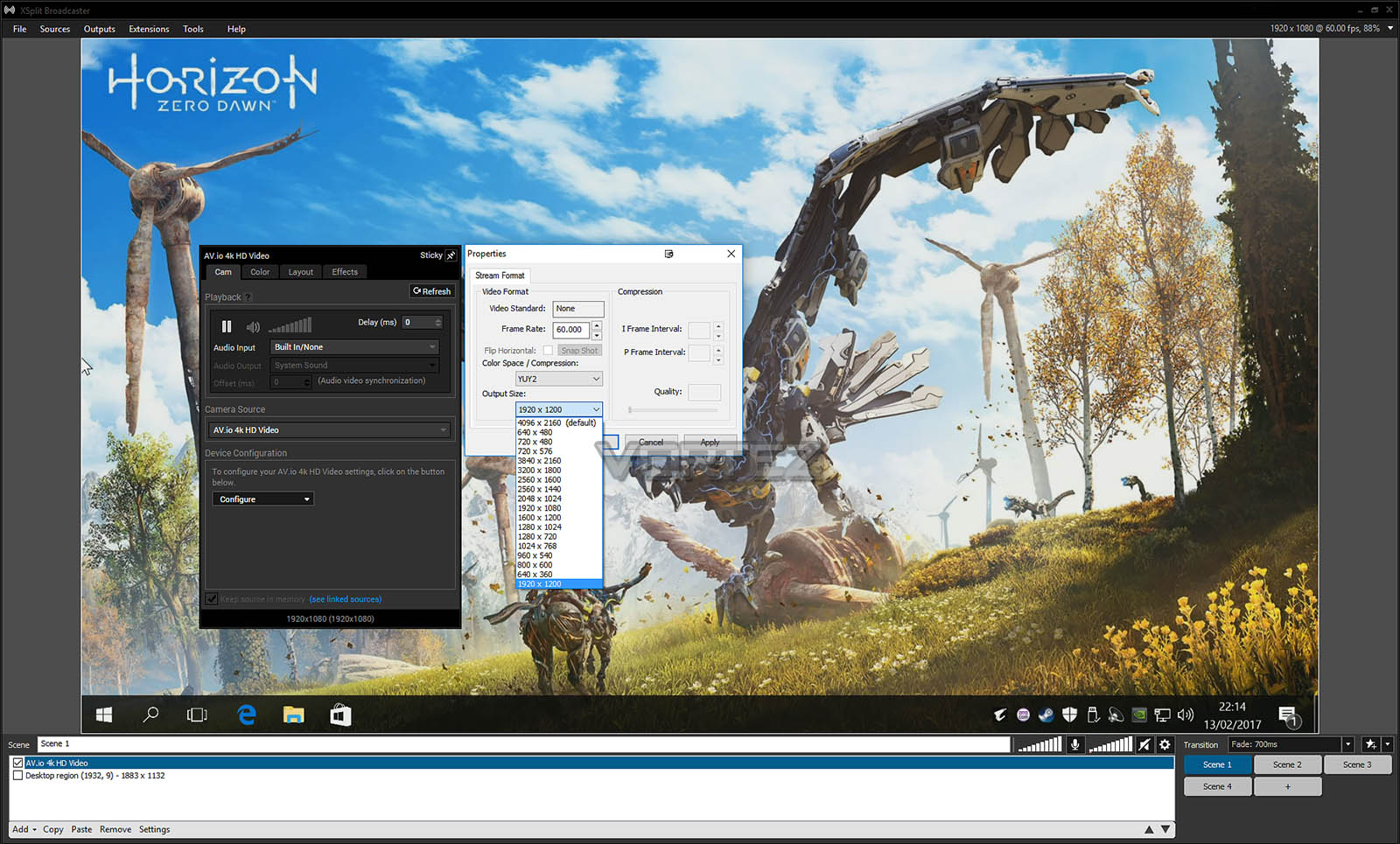Screen dimensions: 1400x844
Task: Switch to the Color tab
Action: (x=260, y=272)
